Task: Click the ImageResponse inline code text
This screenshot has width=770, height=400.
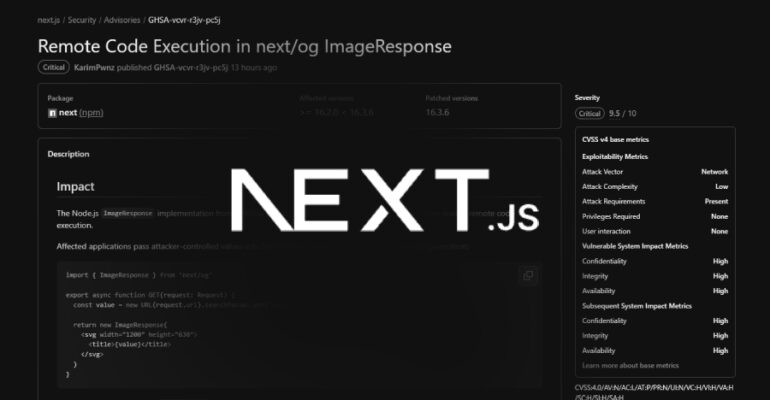Action: pyautogui.click(x=128, y=213)
